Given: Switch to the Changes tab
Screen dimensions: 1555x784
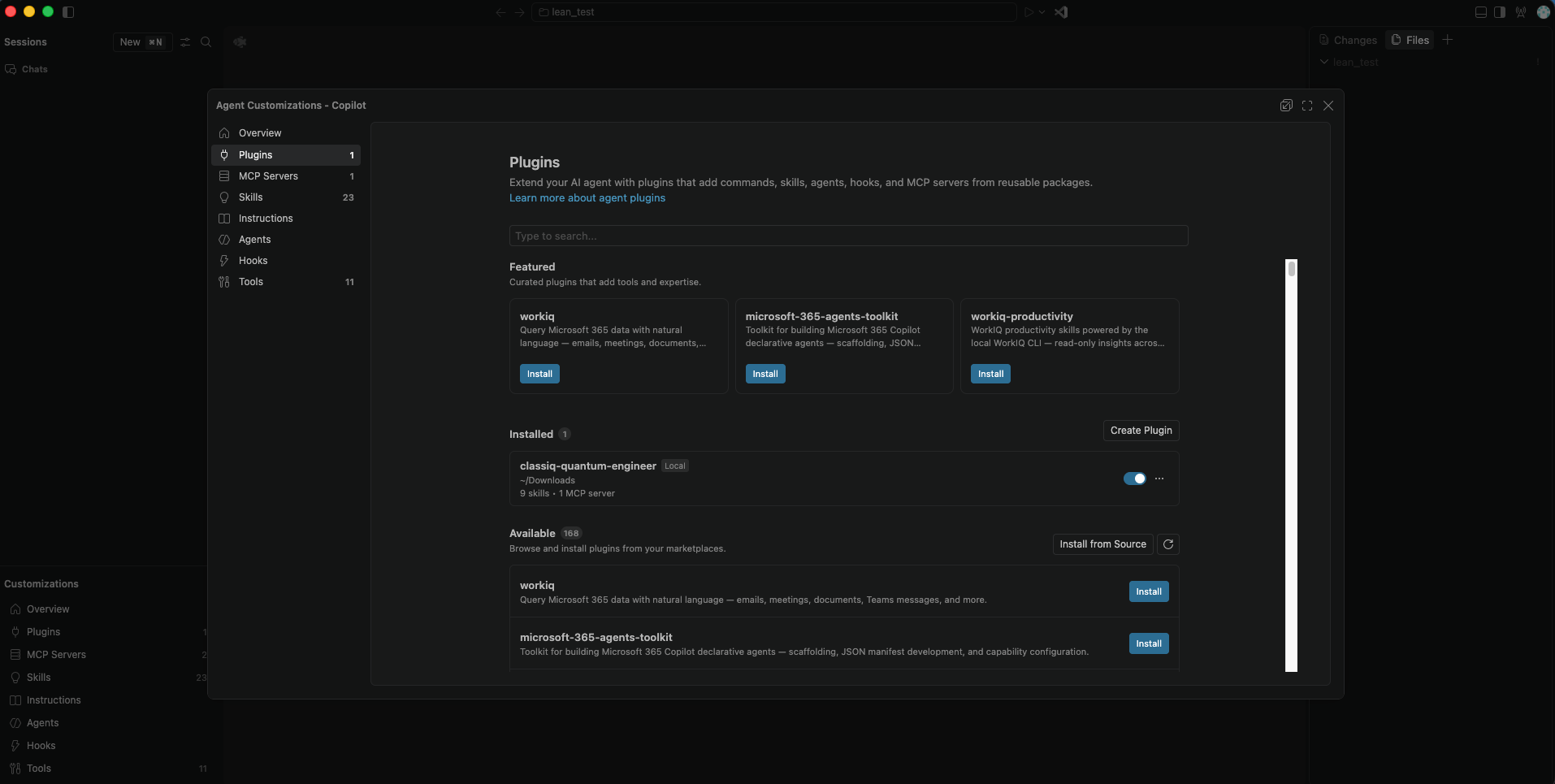Looking at the screenshot, I should 1348,40.
